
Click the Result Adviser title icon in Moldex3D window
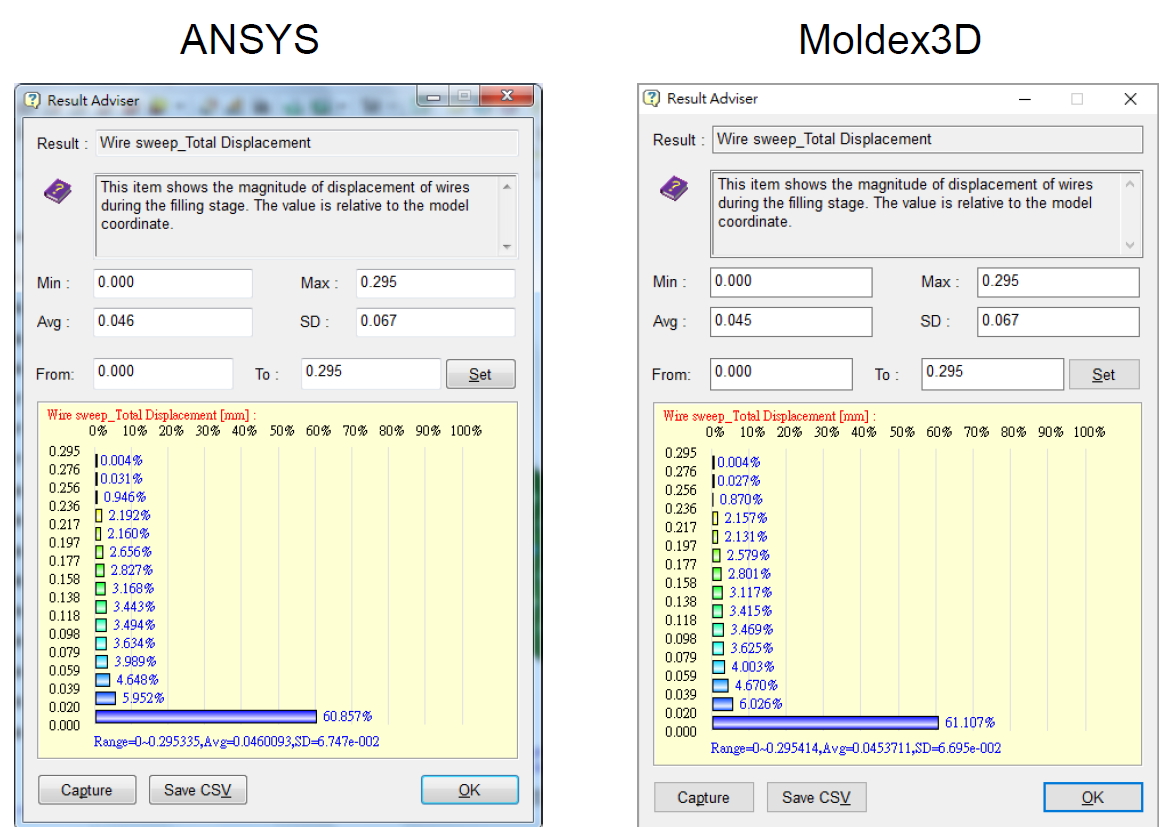click(652, 98)
